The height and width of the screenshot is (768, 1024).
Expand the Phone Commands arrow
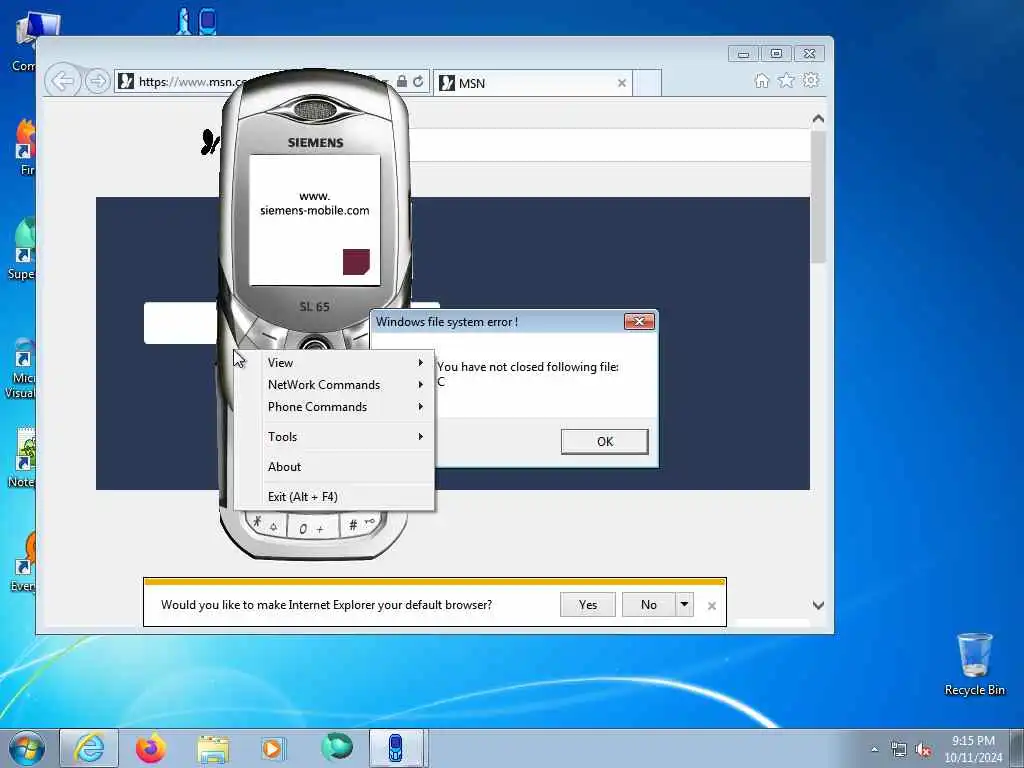click(421, 407)
